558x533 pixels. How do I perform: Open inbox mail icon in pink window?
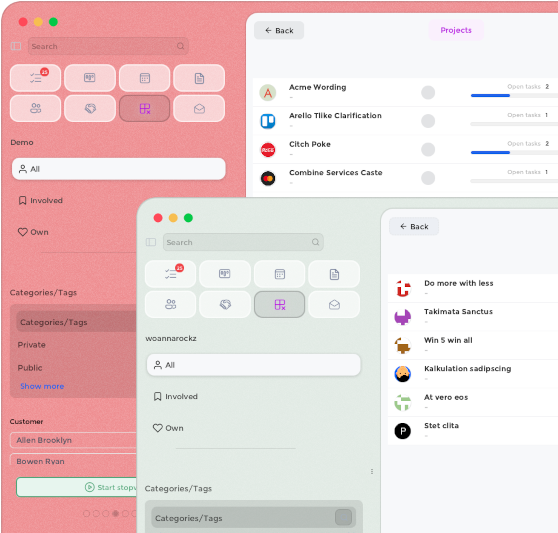coord(199,108)
